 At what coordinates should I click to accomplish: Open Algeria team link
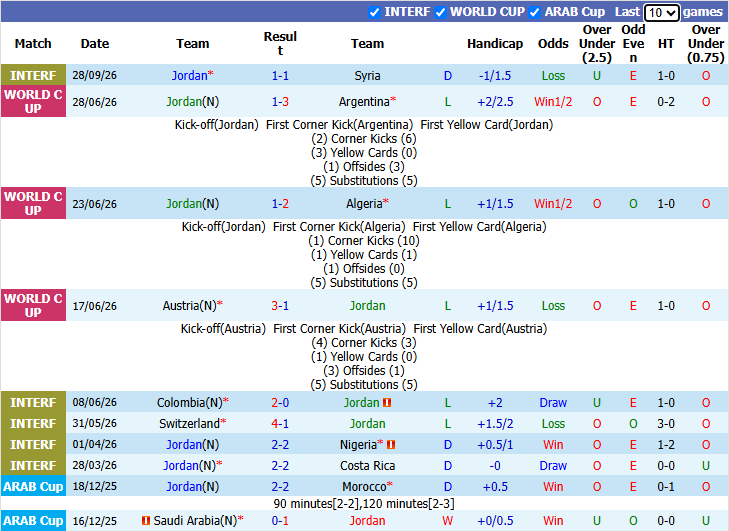tap(364, 204)
